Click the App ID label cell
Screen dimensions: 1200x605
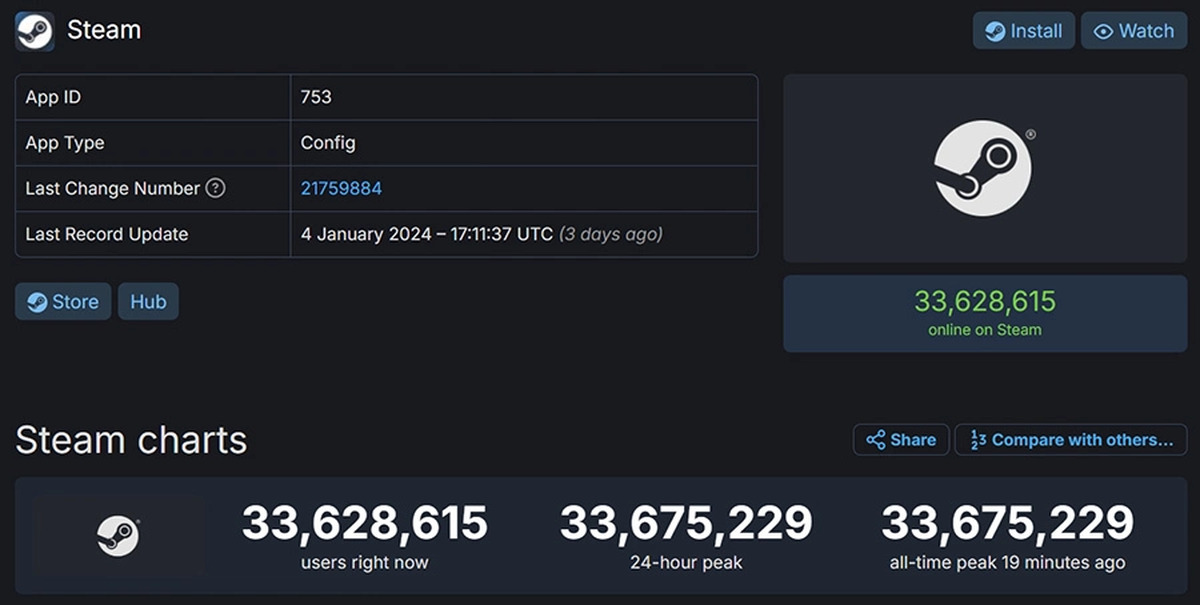click(153, 97)
